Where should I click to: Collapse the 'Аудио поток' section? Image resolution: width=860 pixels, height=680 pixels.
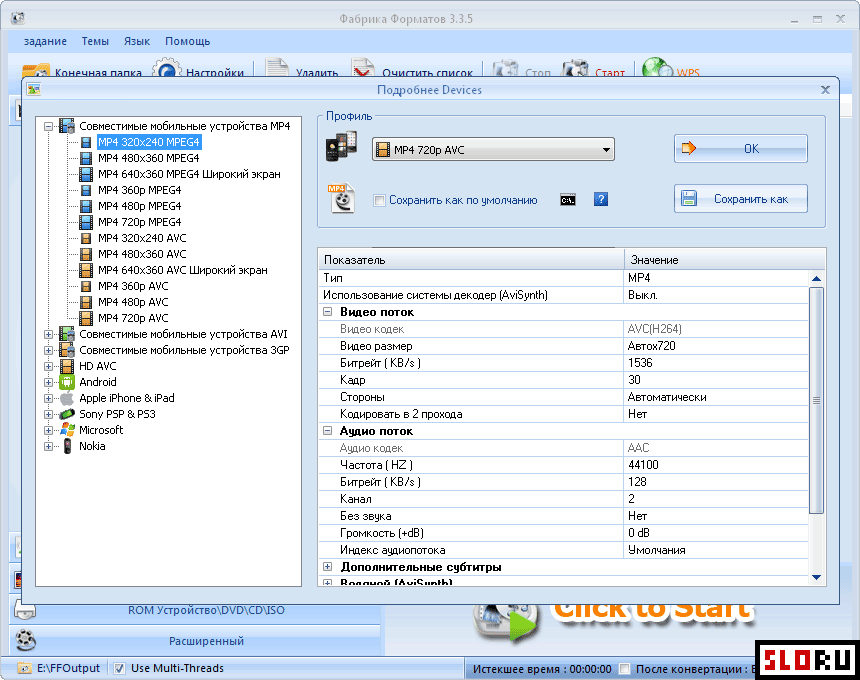point(327,431)
